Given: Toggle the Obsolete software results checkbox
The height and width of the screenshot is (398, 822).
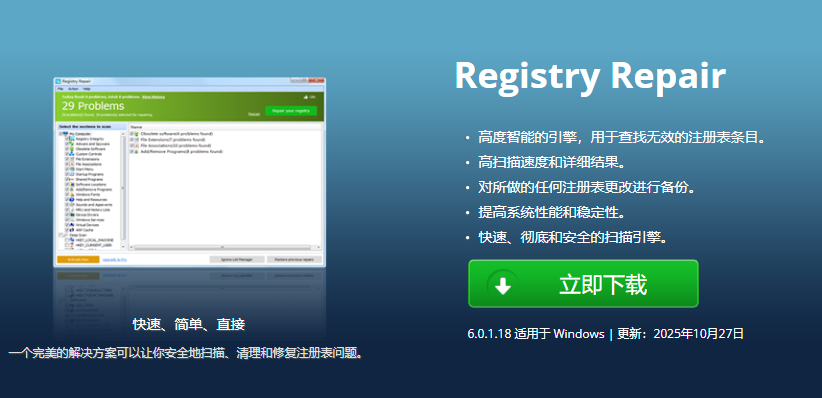Looking at the screenshot, I should (x=132, y=134).
